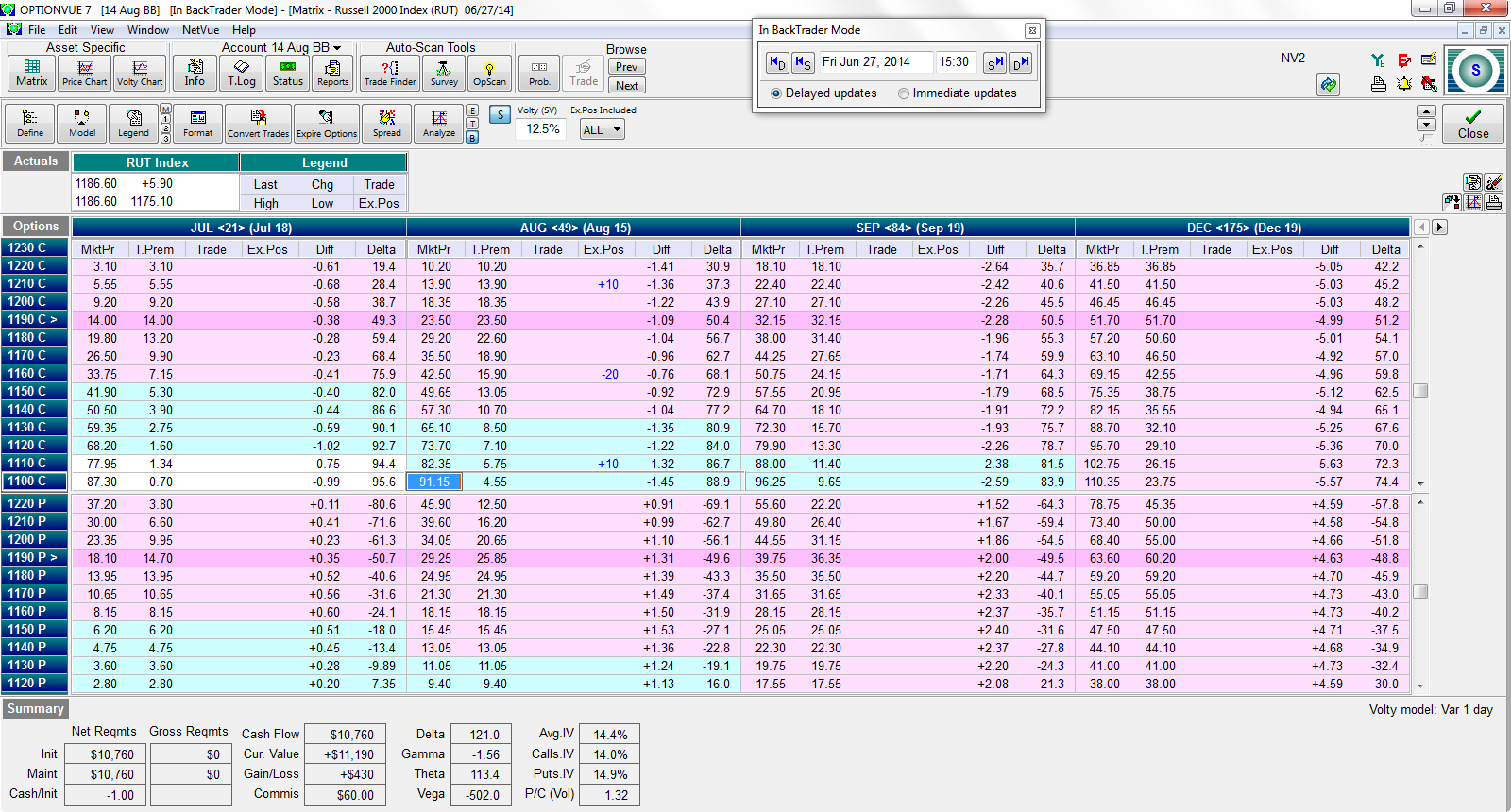Open the View menu
Screen dimensions: 1511x812
tap(102, 29)
